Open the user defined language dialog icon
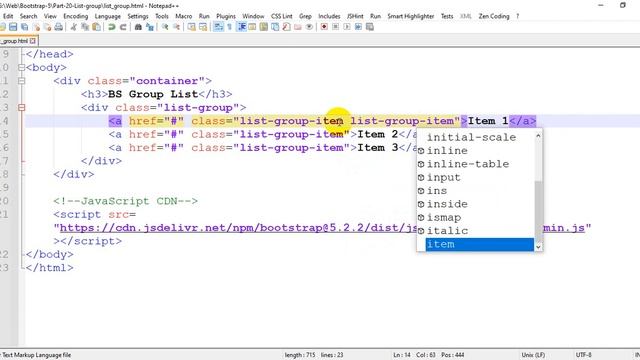 click(252, 27)
